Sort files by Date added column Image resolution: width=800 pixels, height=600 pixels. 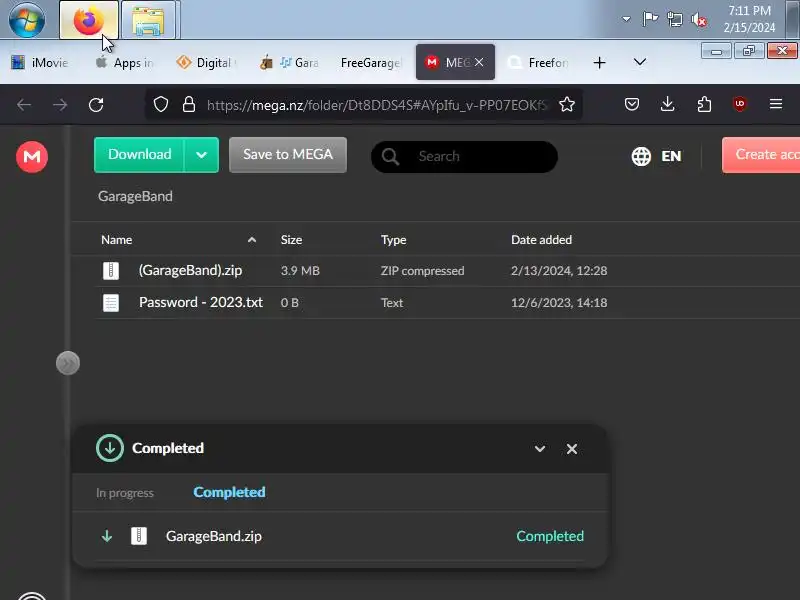541,240
